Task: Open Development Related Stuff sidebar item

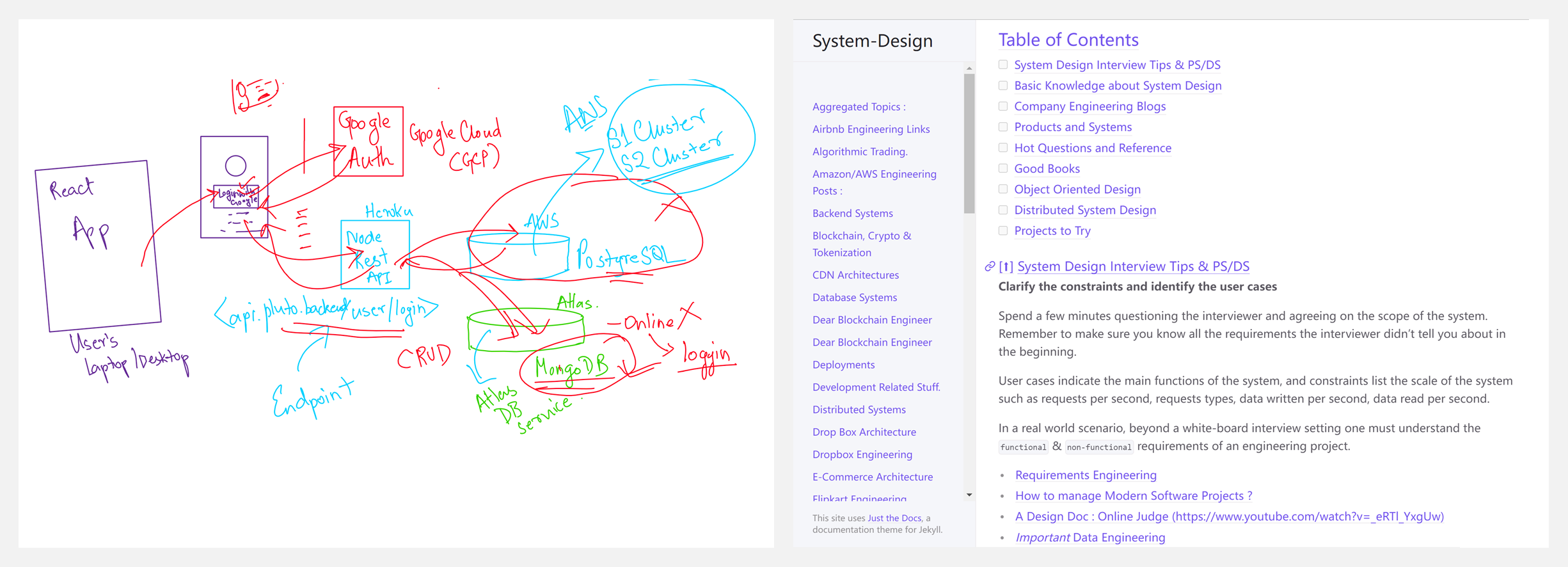Action: (x=876, y=387)
